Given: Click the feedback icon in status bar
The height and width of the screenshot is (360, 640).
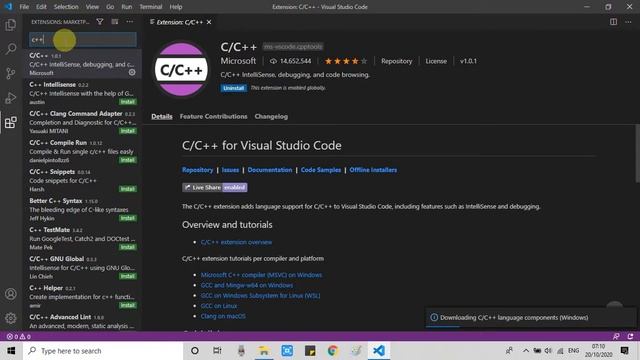Looking at the screenshot, I should pos(616,336).
